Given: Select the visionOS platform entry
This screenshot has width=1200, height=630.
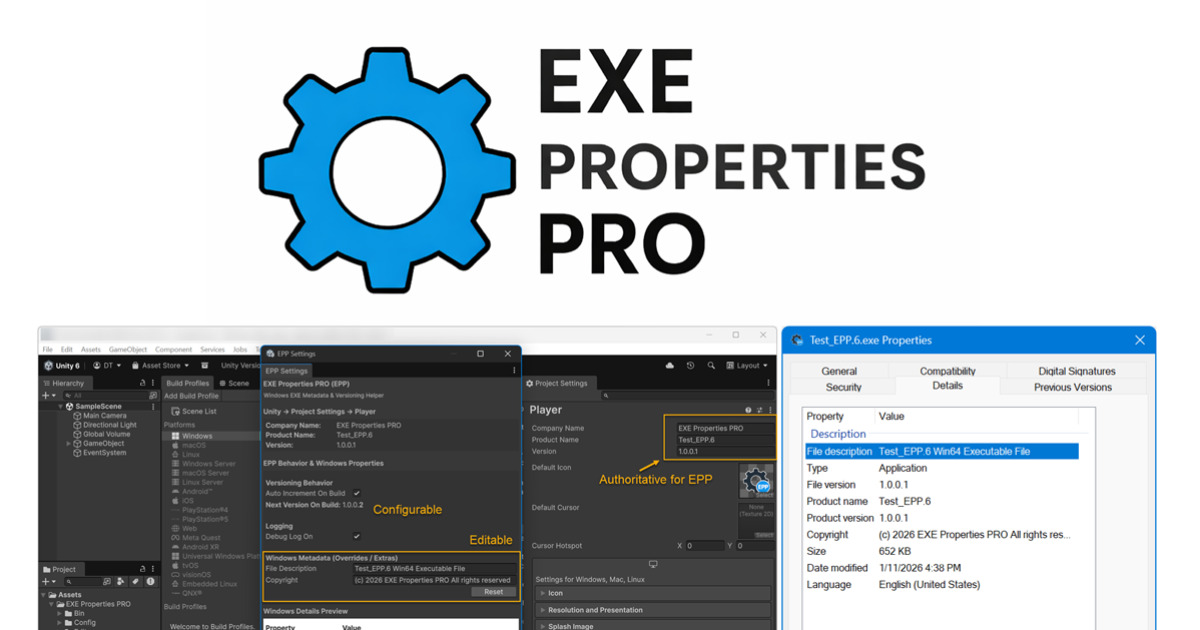Looking at the screenshot, I should point(190,575).
